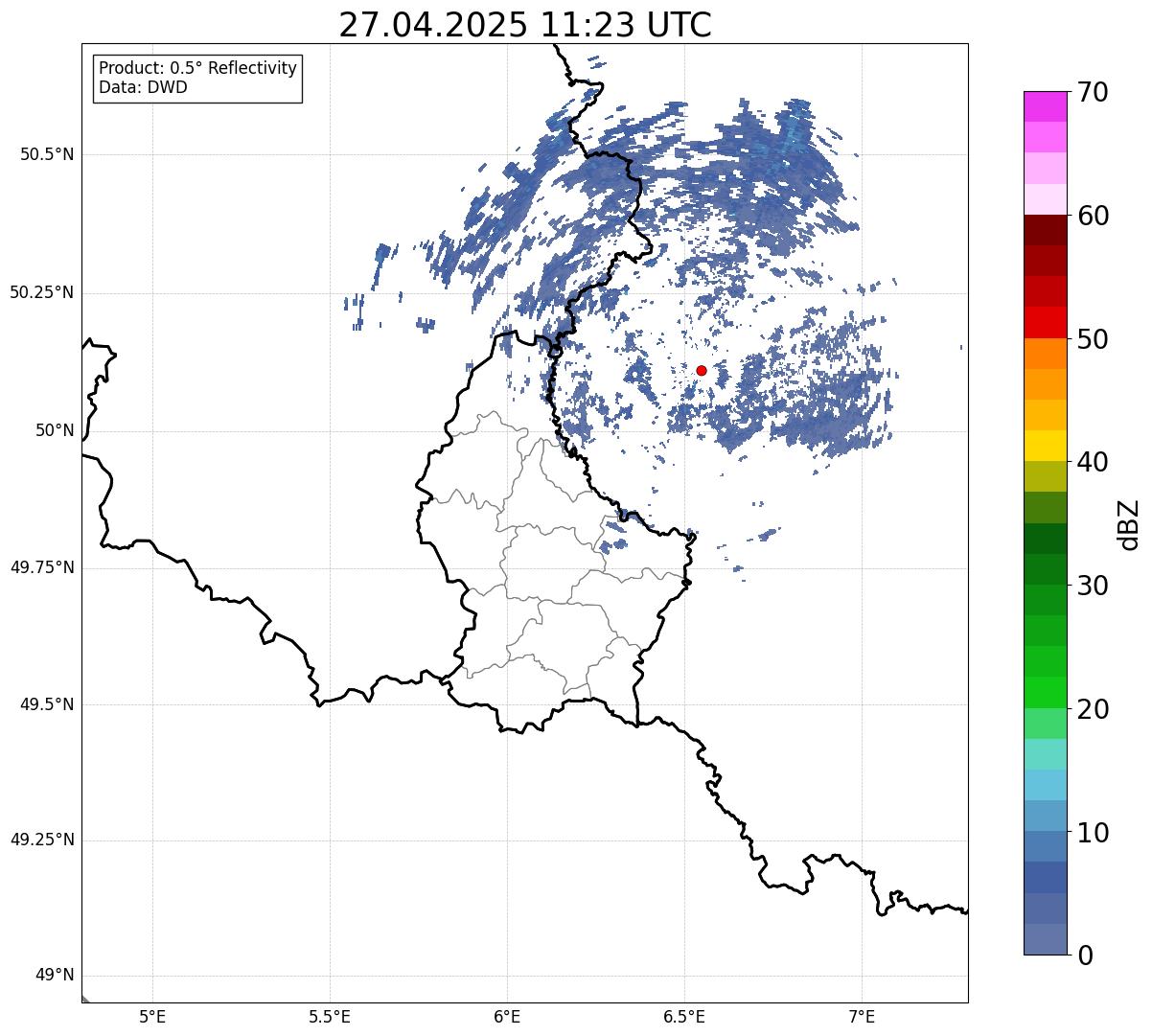Click the dBZ colorbar axis label

[x=1129, y=523]
